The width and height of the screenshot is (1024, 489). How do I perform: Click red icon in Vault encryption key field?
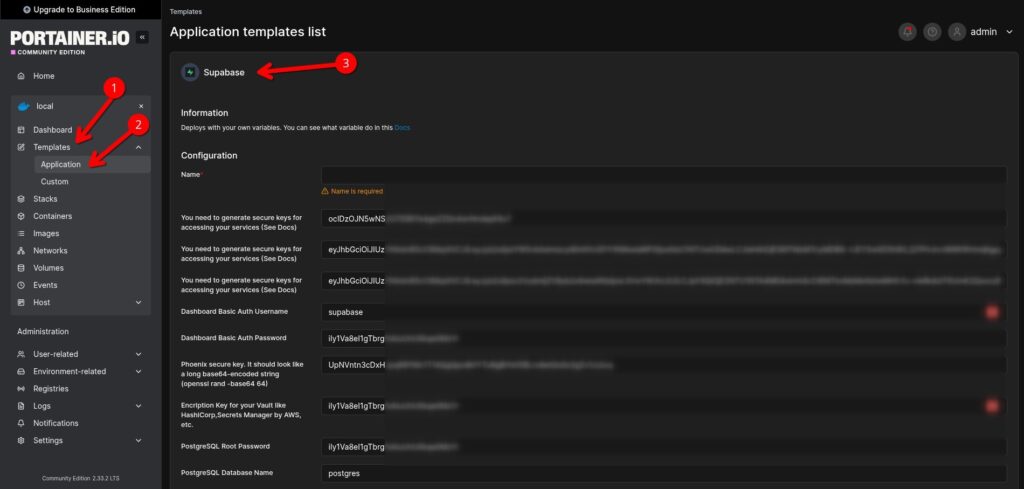[x=992, y=406]
